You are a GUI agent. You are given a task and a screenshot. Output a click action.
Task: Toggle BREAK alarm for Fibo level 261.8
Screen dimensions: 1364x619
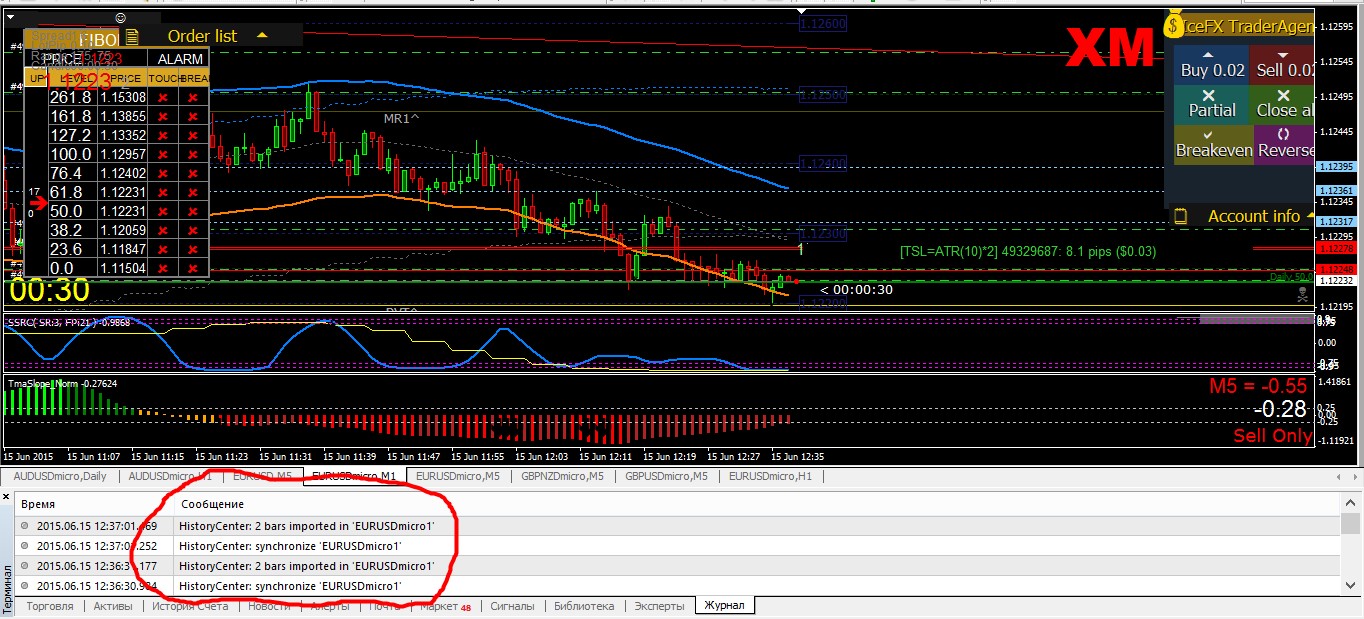pos(193,97)
